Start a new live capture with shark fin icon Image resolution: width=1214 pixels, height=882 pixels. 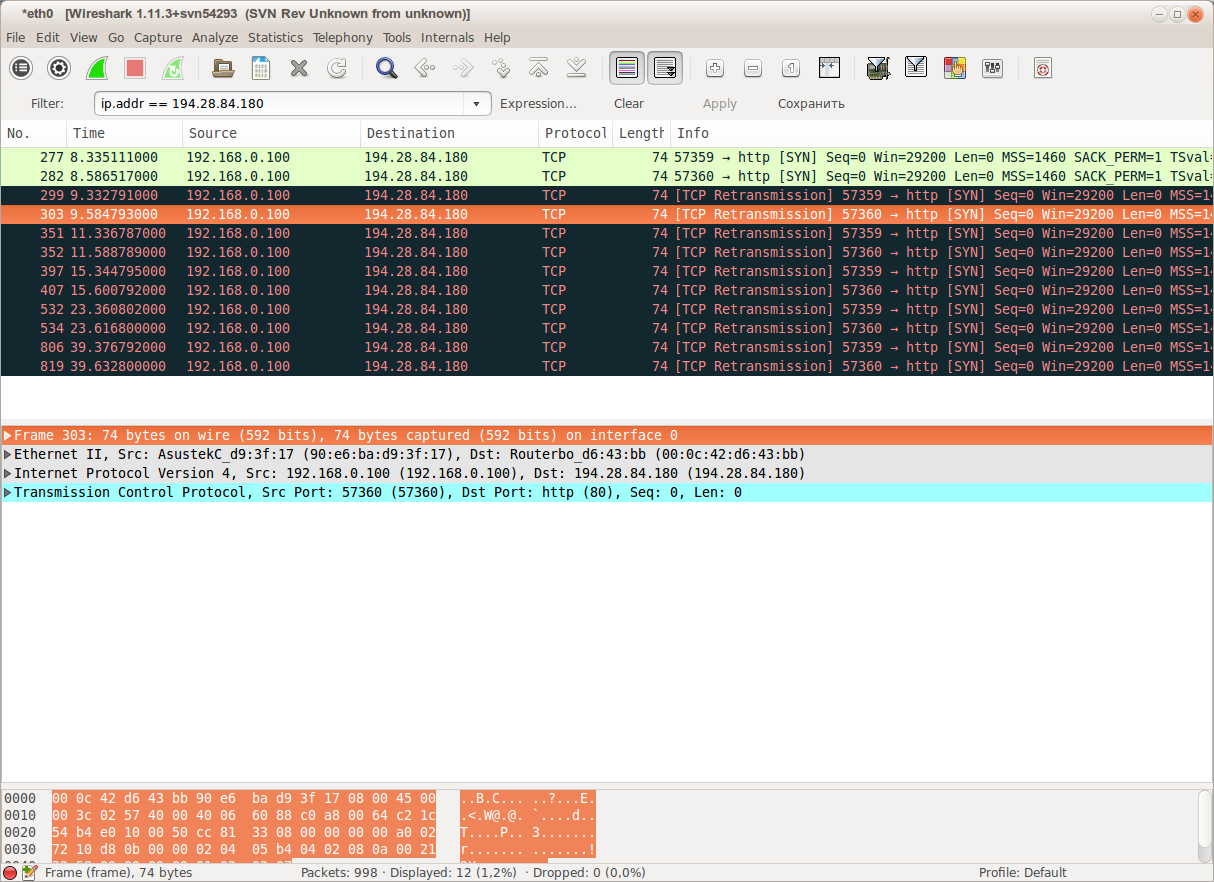coord(97,68)
